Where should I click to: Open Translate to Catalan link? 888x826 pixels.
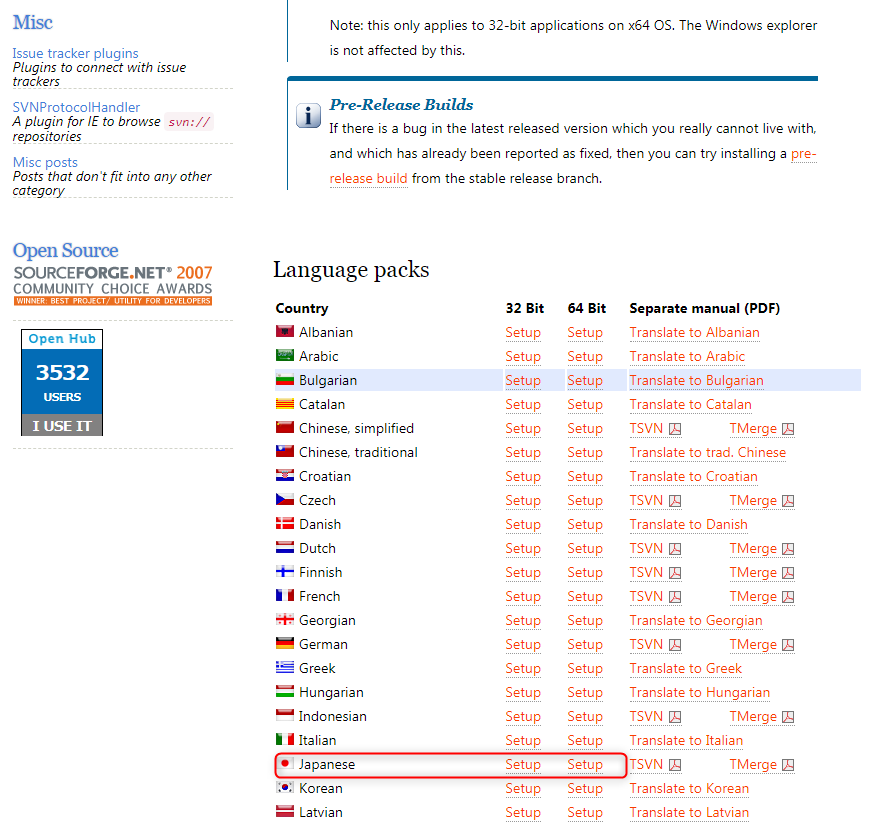point(690,404)
